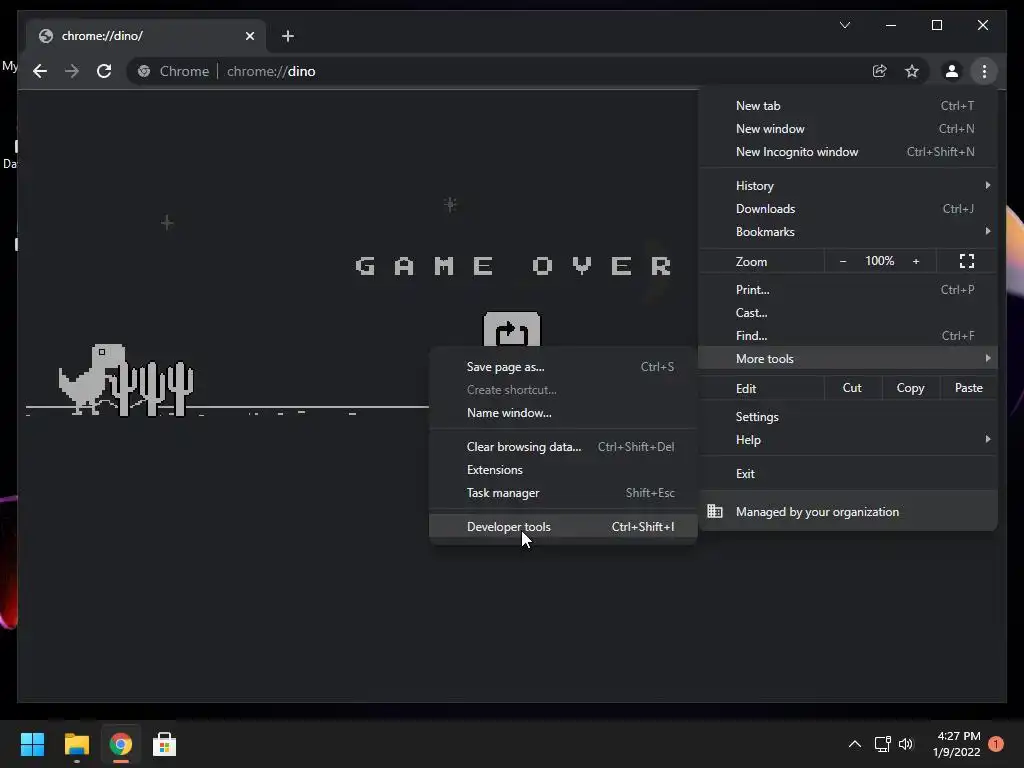The image size is (1024, 768).
Task: Click the Copy button
Action: point(910,388)
